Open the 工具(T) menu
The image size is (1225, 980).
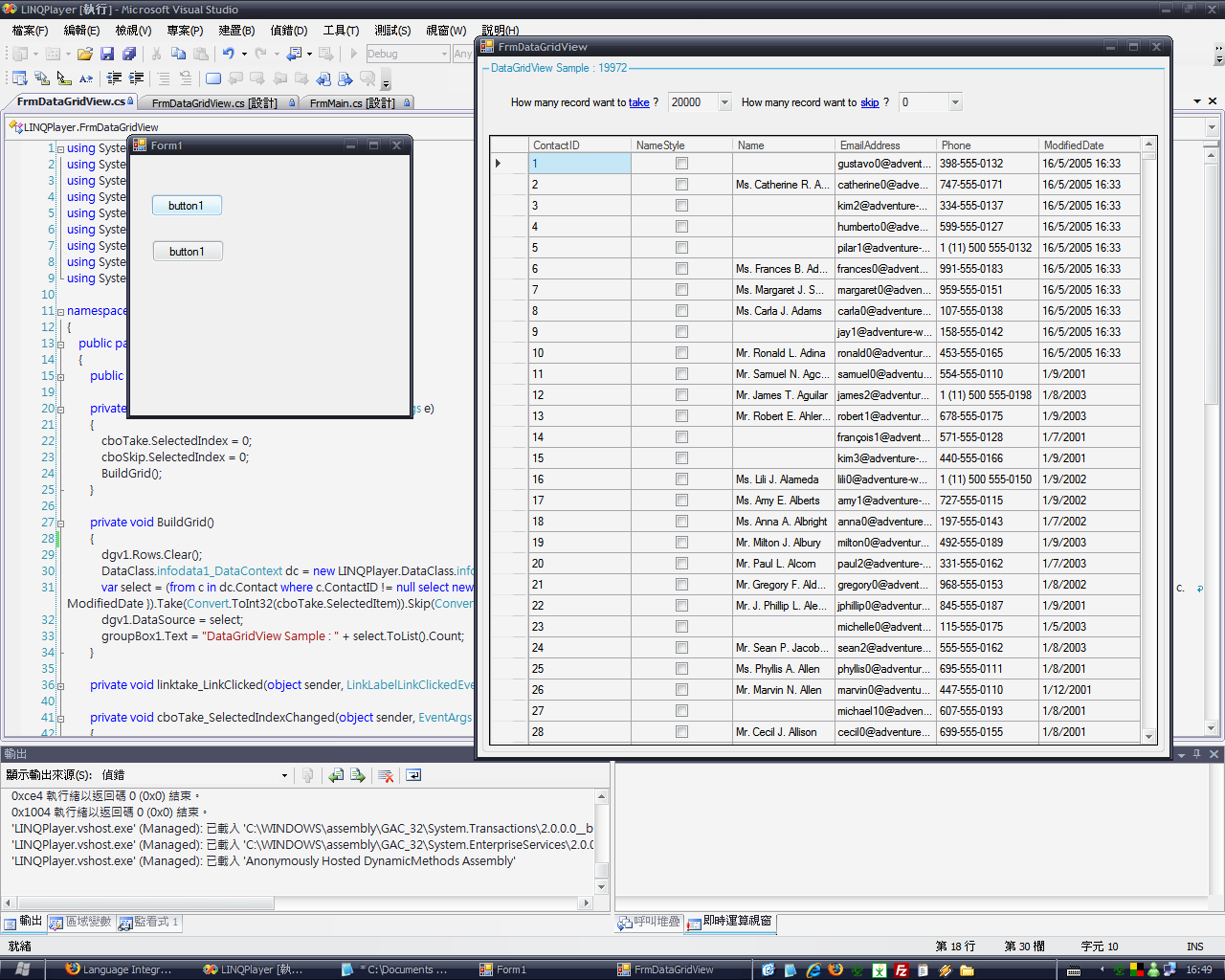[x=341, y=31]
